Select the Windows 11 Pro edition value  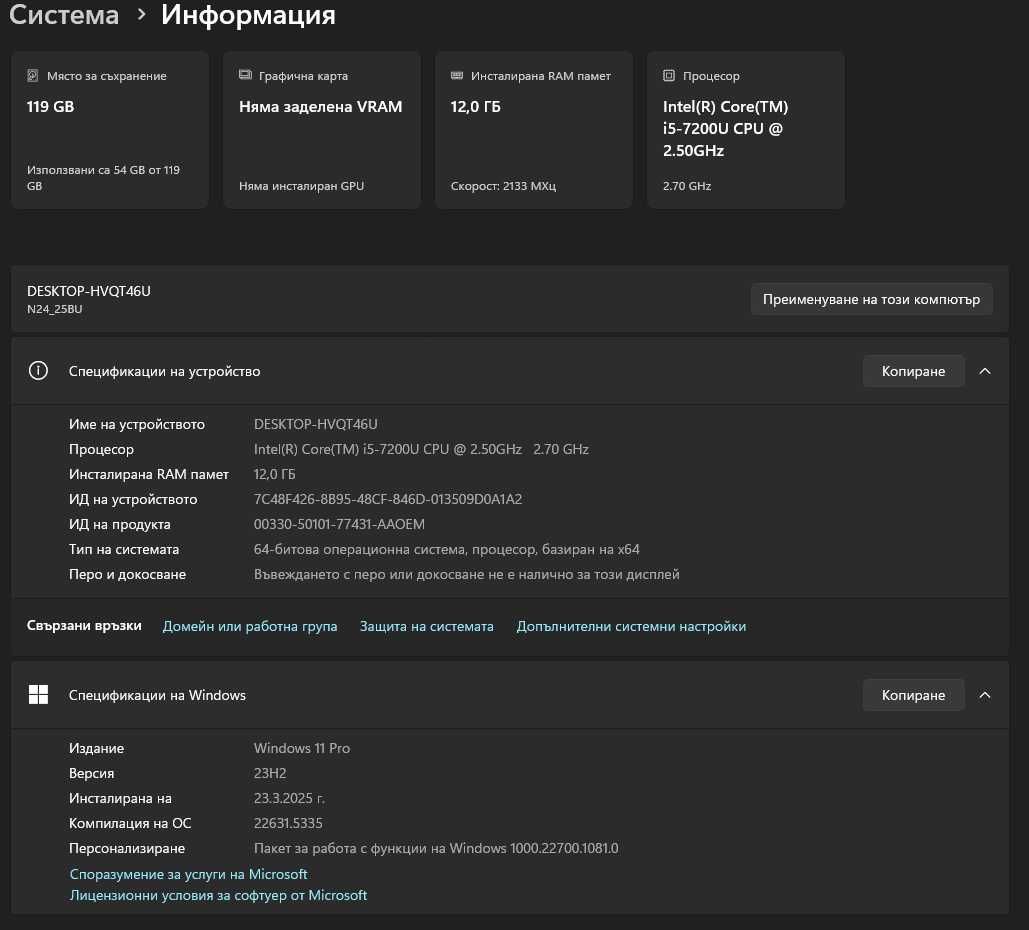302,748
